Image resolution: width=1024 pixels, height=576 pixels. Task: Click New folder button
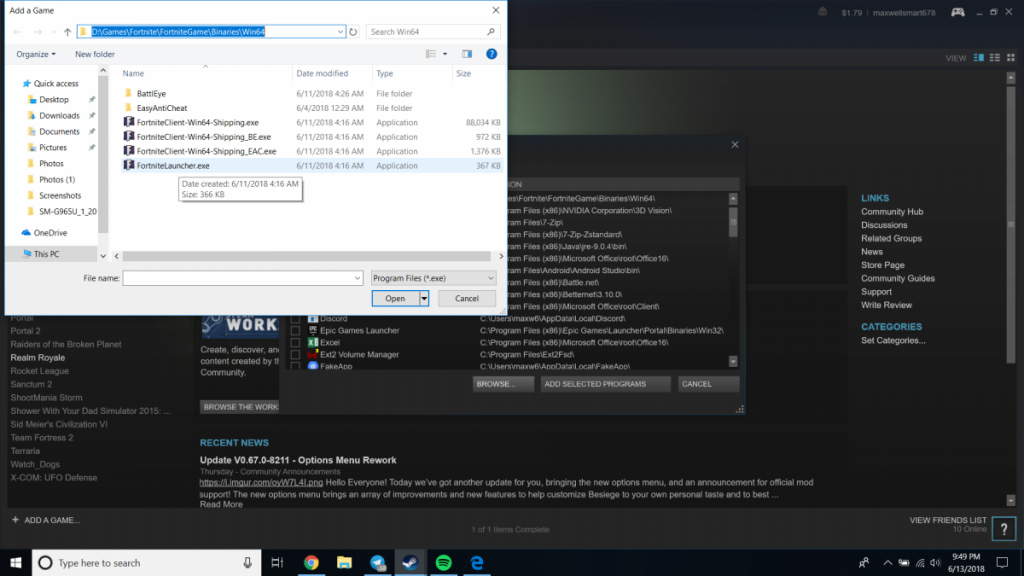[x=95, y=54]
